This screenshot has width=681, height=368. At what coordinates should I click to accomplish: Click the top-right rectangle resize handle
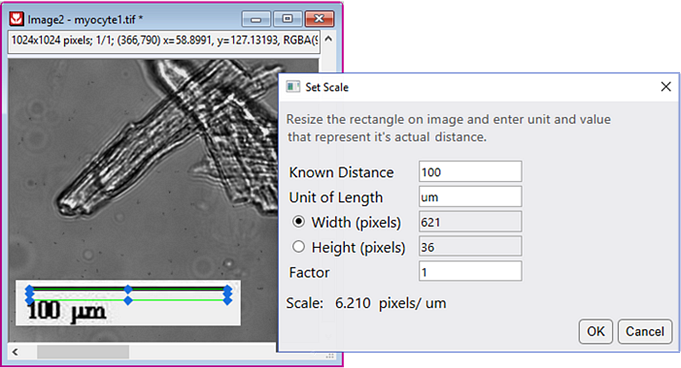(227, 289)
